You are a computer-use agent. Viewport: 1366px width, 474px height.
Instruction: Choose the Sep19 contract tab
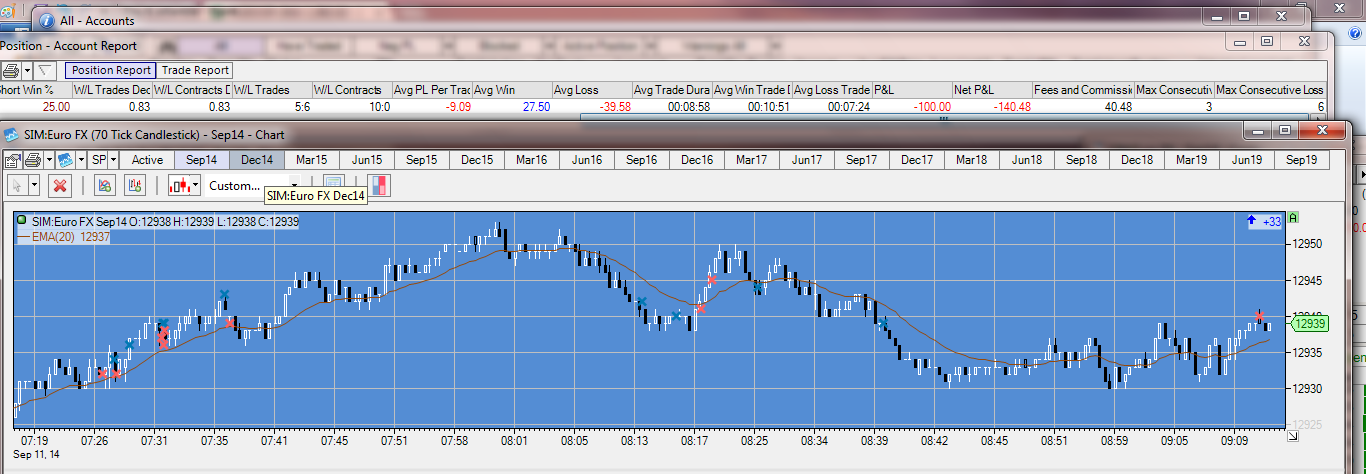[x=1302, y=160]
